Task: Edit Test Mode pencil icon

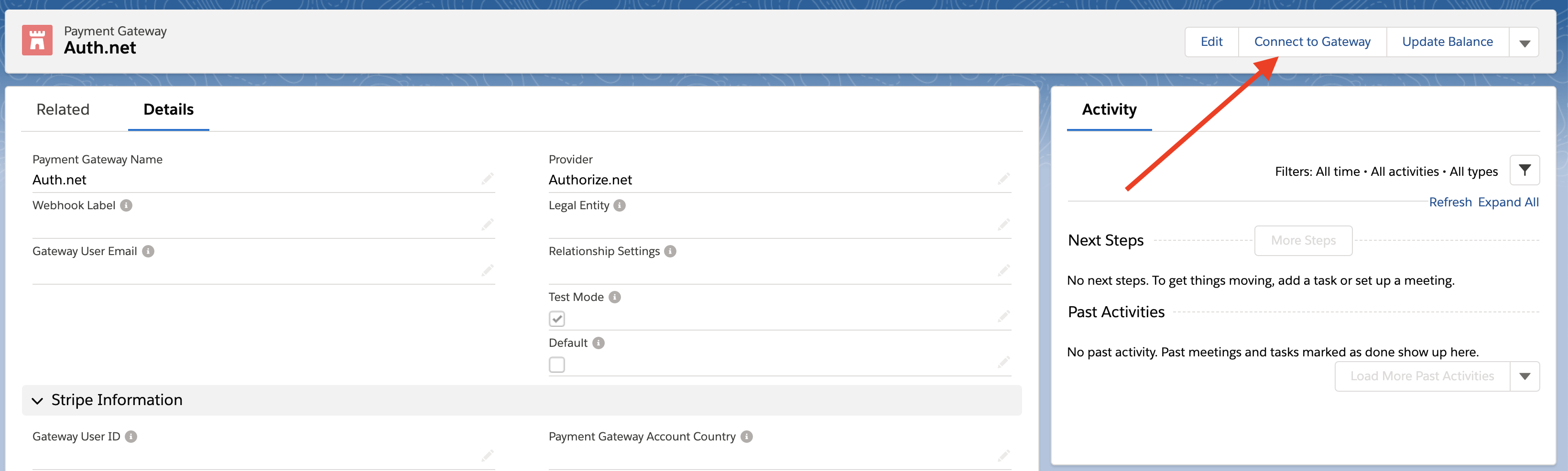Action: pos(1004,316)
